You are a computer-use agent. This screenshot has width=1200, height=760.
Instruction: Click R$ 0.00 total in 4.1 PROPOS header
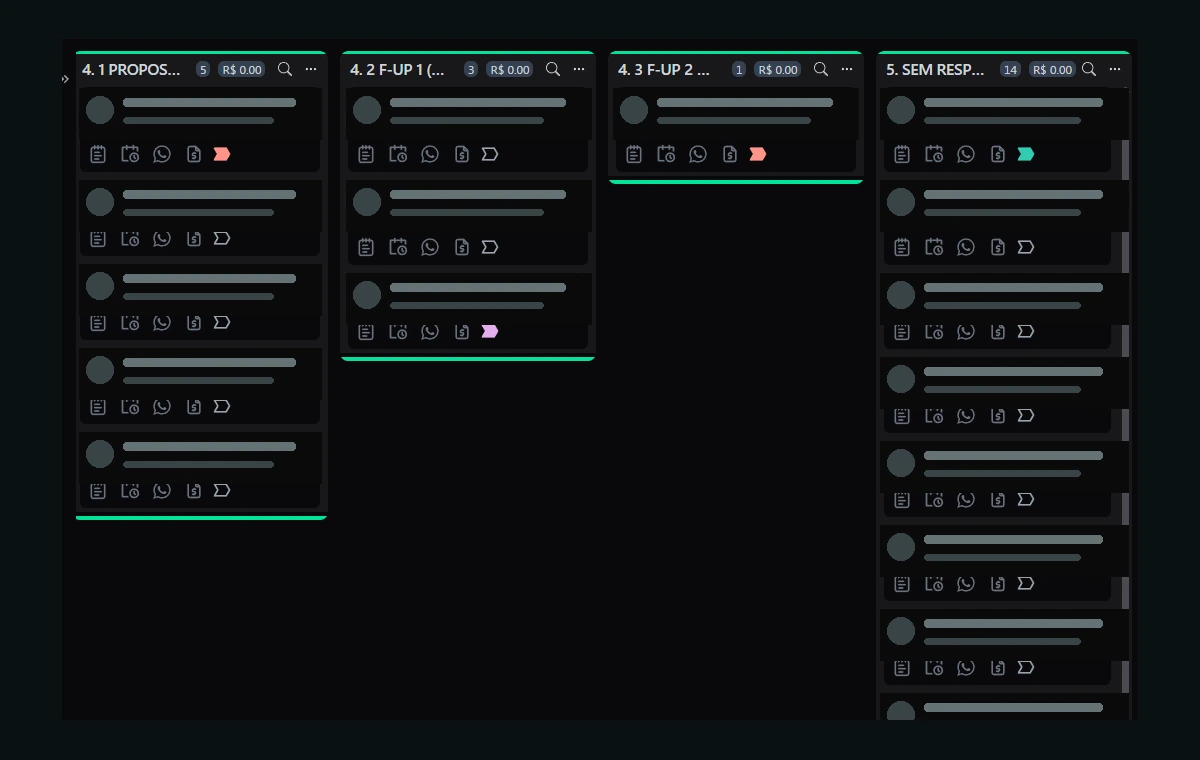click(x=242, y=70)
